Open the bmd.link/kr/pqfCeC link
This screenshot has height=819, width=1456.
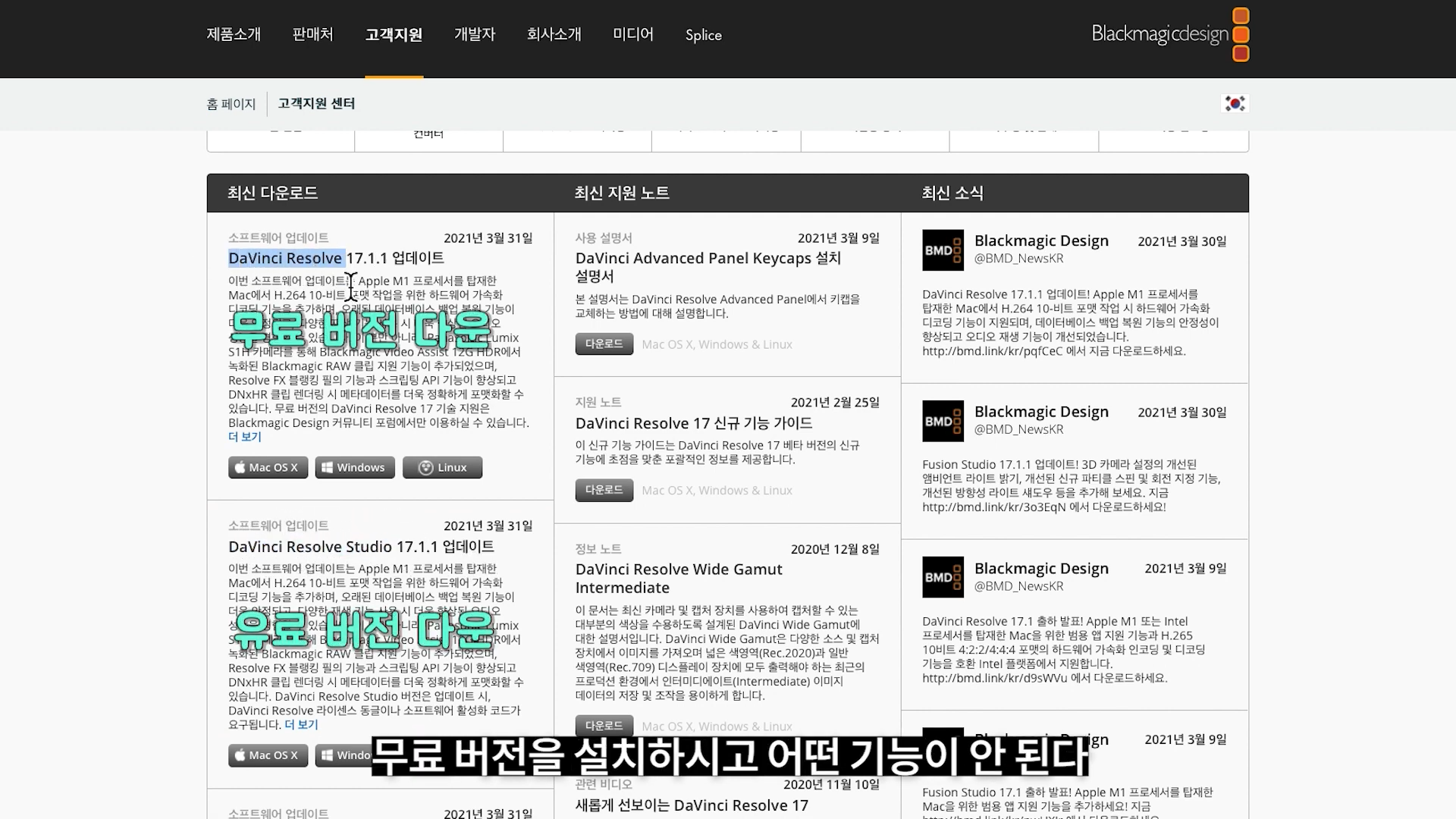pos(992,351)
